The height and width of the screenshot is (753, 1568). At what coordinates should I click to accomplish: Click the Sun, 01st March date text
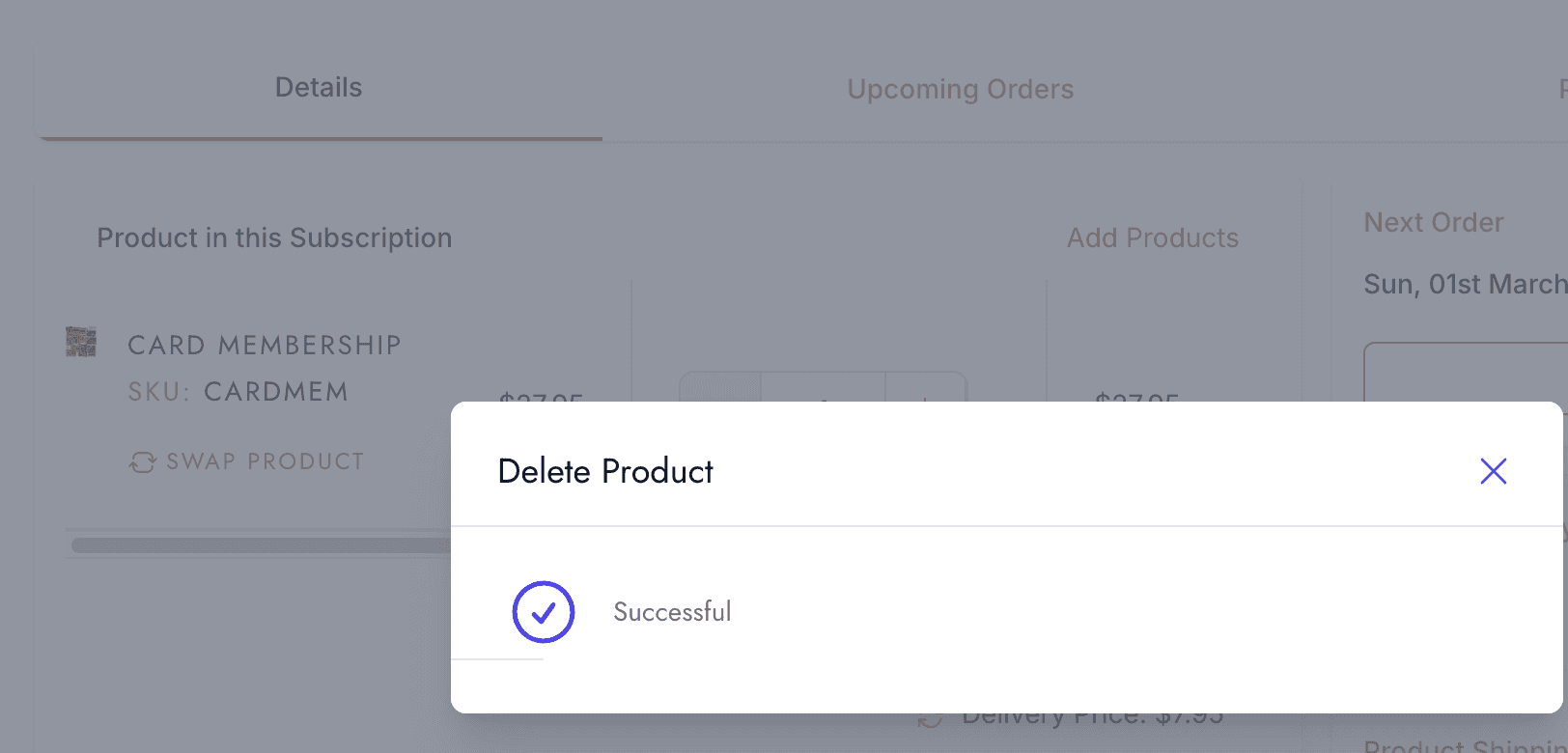click(1465, 284)
